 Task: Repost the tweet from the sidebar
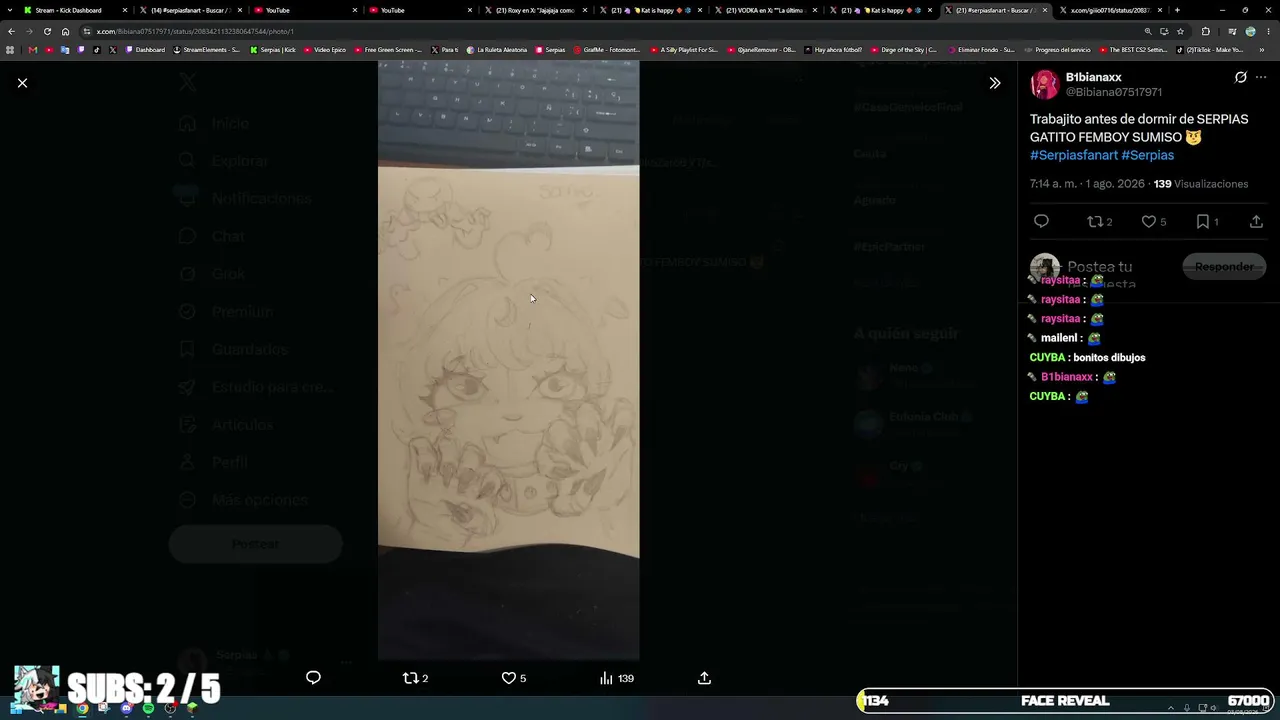click(1099, 222)
